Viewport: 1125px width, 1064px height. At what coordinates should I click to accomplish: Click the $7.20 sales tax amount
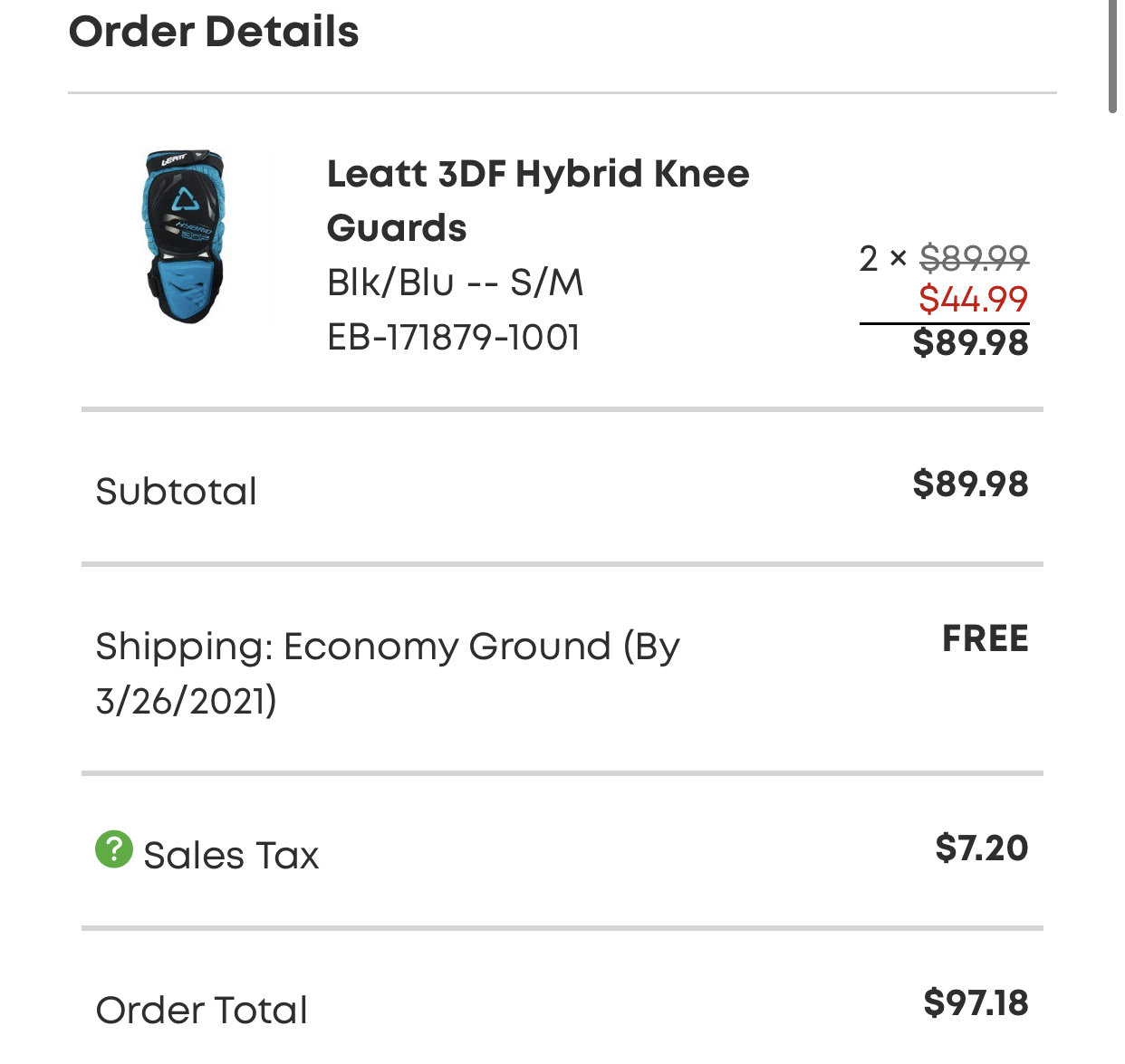(x=982, y=848)
